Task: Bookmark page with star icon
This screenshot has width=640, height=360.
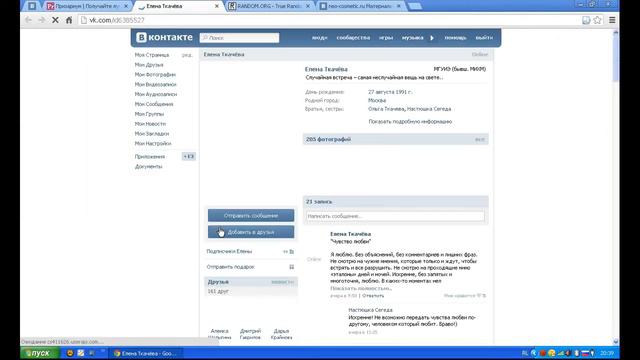Action: coord(598,20)
